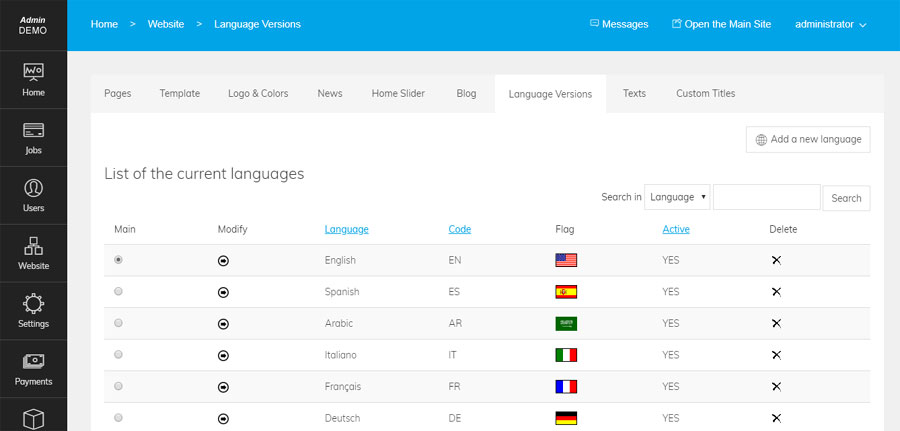Image resolution: width=900 pixels, height=431 pixels.
Task: Delete the Français language row
Action: (776, 387)
